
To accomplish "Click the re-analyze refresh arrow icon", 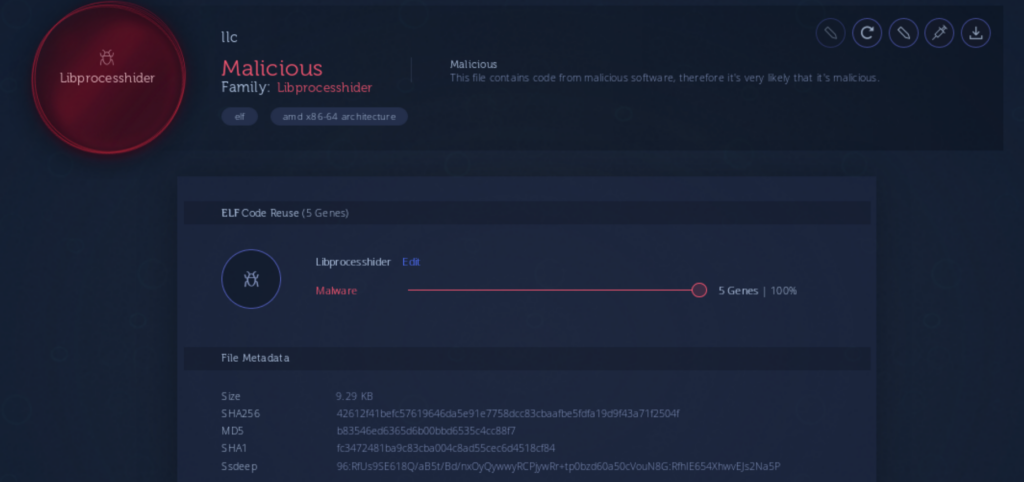I will coord(867,33).
